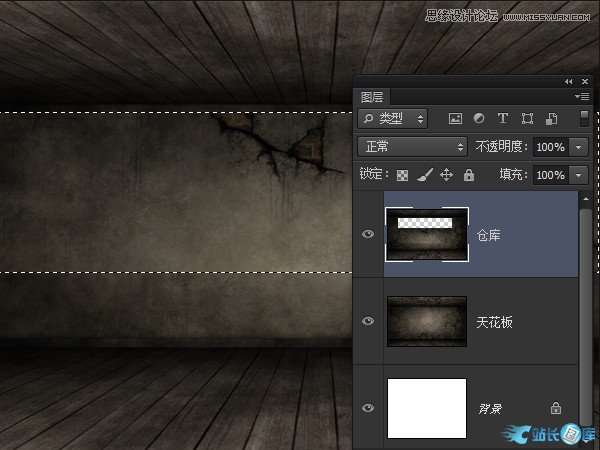
Task: Filter layers by shape type
Action: pos(527,118)
